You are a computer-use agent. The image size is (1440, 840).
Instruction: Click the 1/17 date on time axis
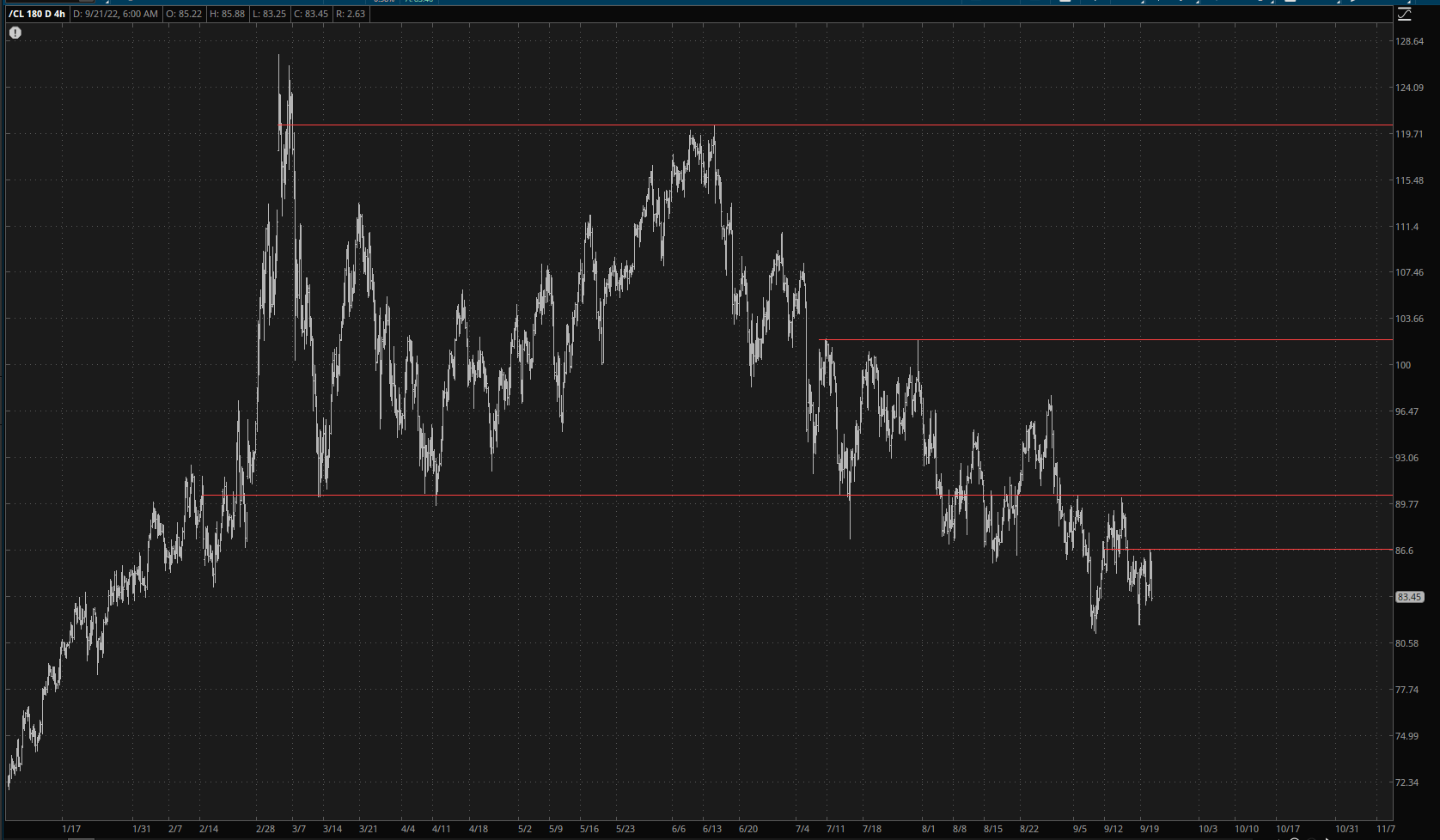point(71,829)
